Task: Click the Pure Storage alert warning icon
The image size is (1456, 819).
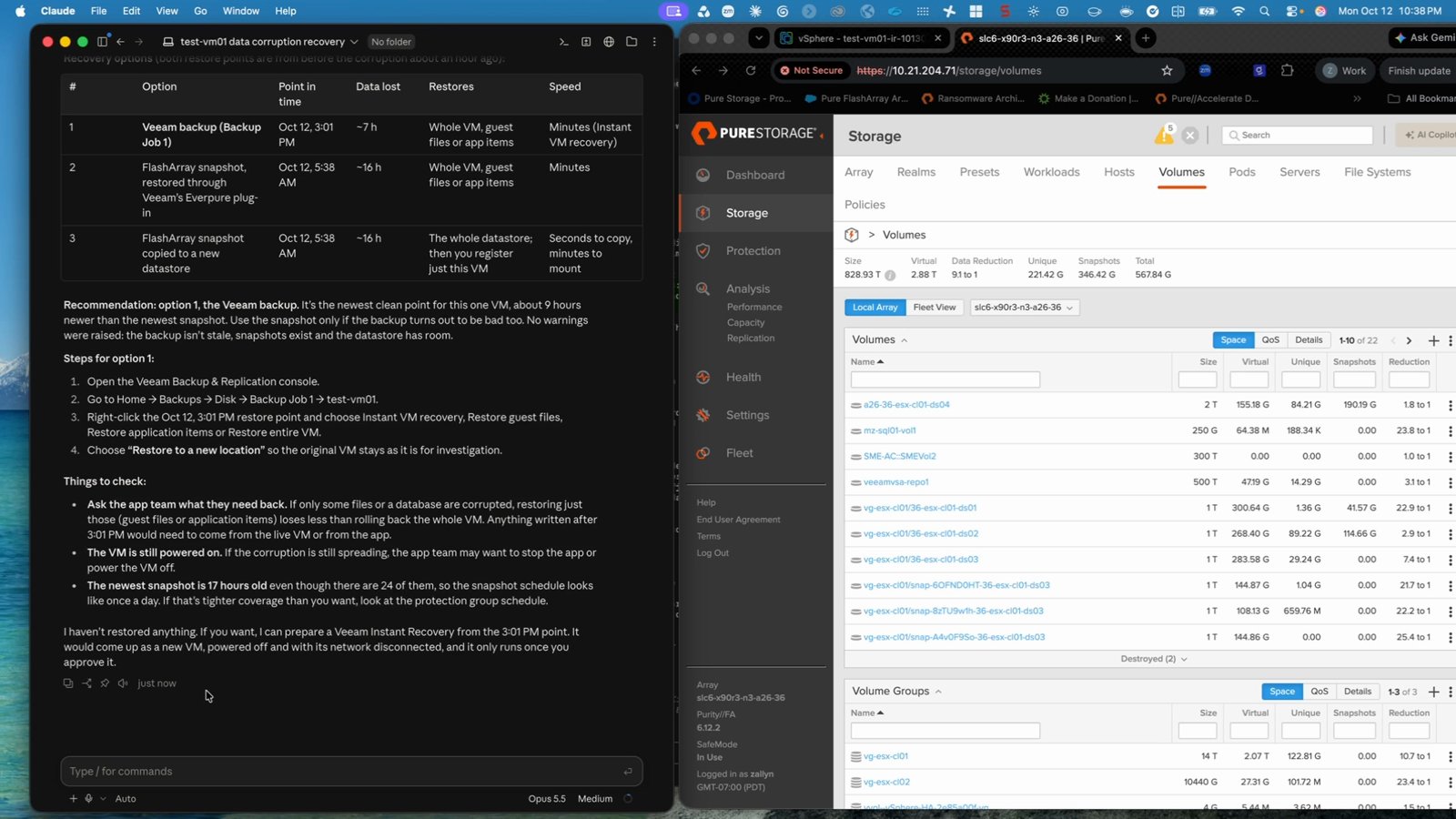Action: click(1164, 135)
